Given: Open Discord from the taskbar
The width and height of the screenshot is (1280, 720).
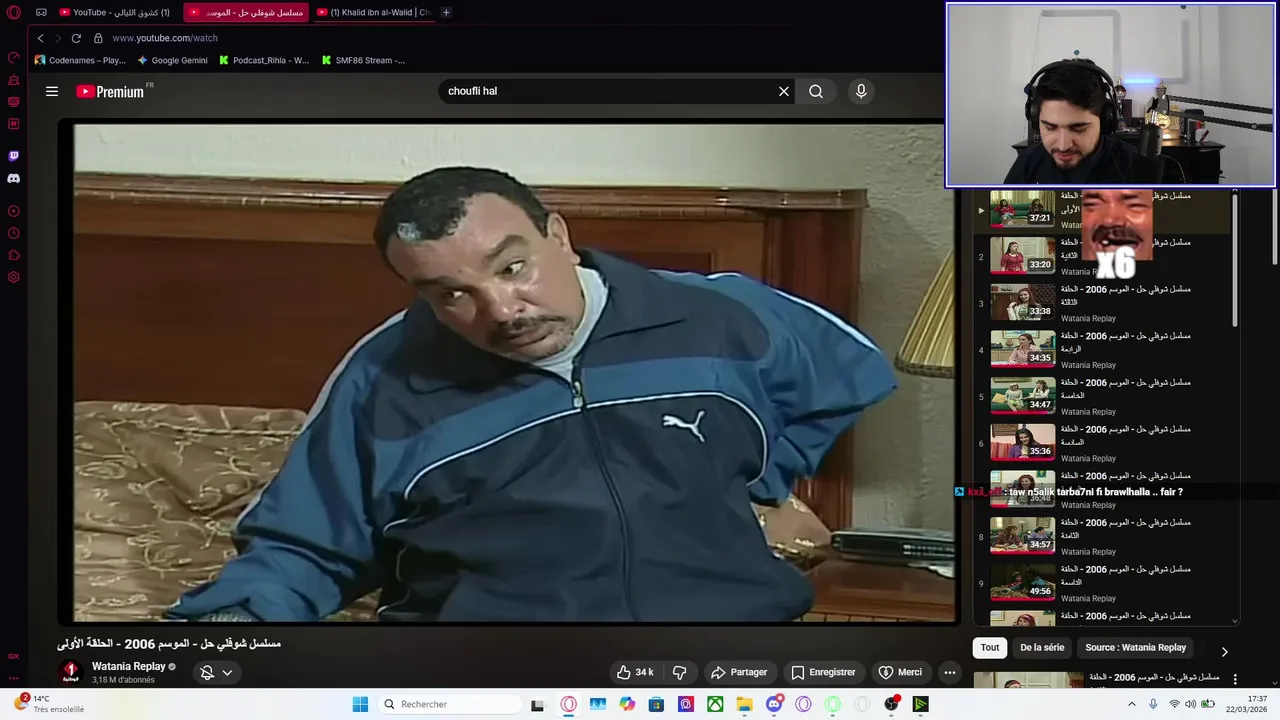Looking at the screenshot, I should pyautogui.click(x=774, y=704).
